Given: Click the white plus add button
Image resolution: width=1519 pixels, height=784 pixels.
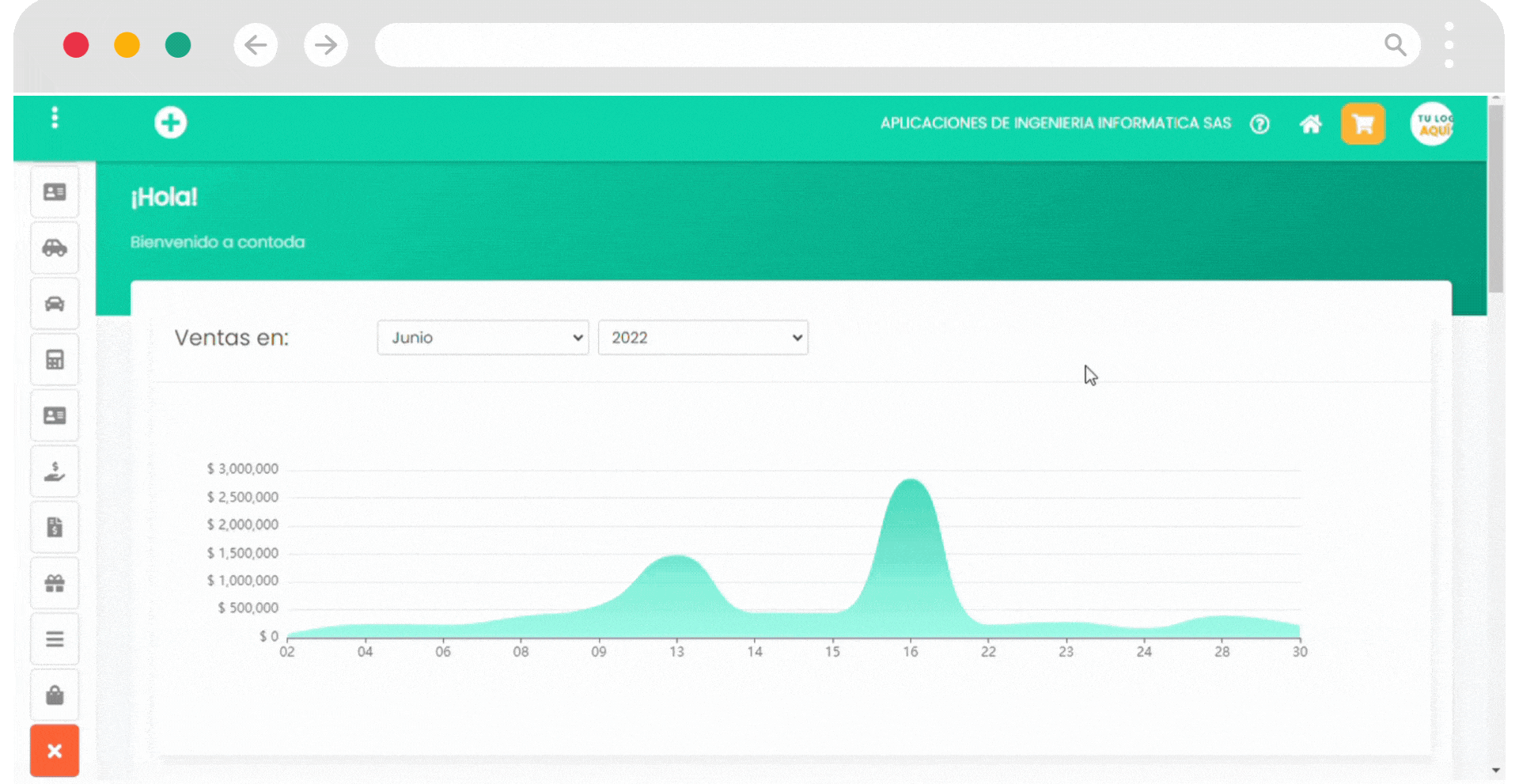Looking at the screenshot, I should coord(170,123).
